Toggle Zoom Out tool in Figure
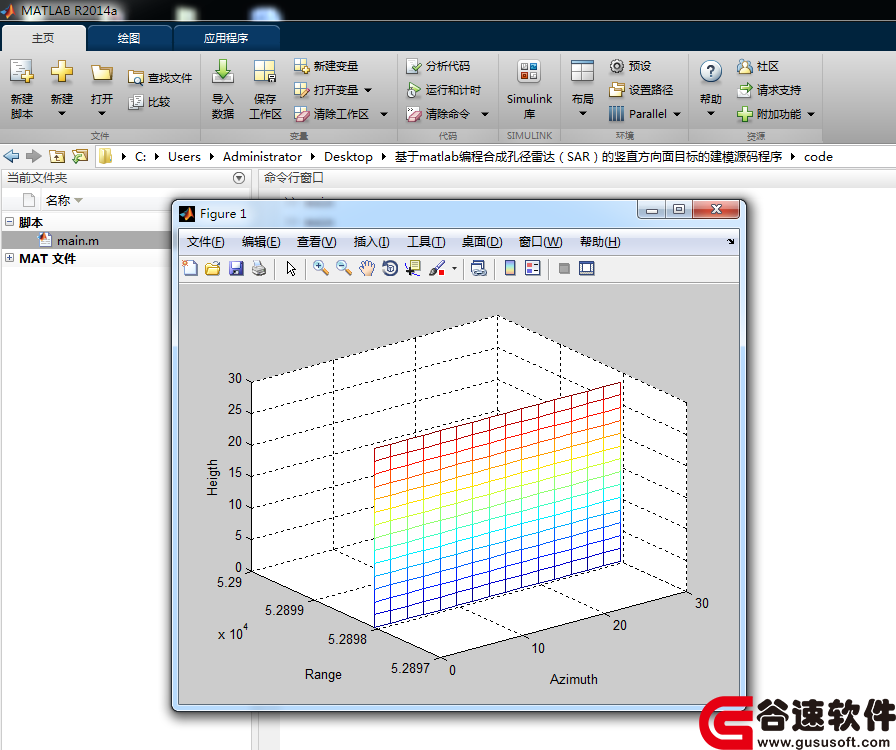Viewport: 896px width, 750px height. click(x=343, y=268)
